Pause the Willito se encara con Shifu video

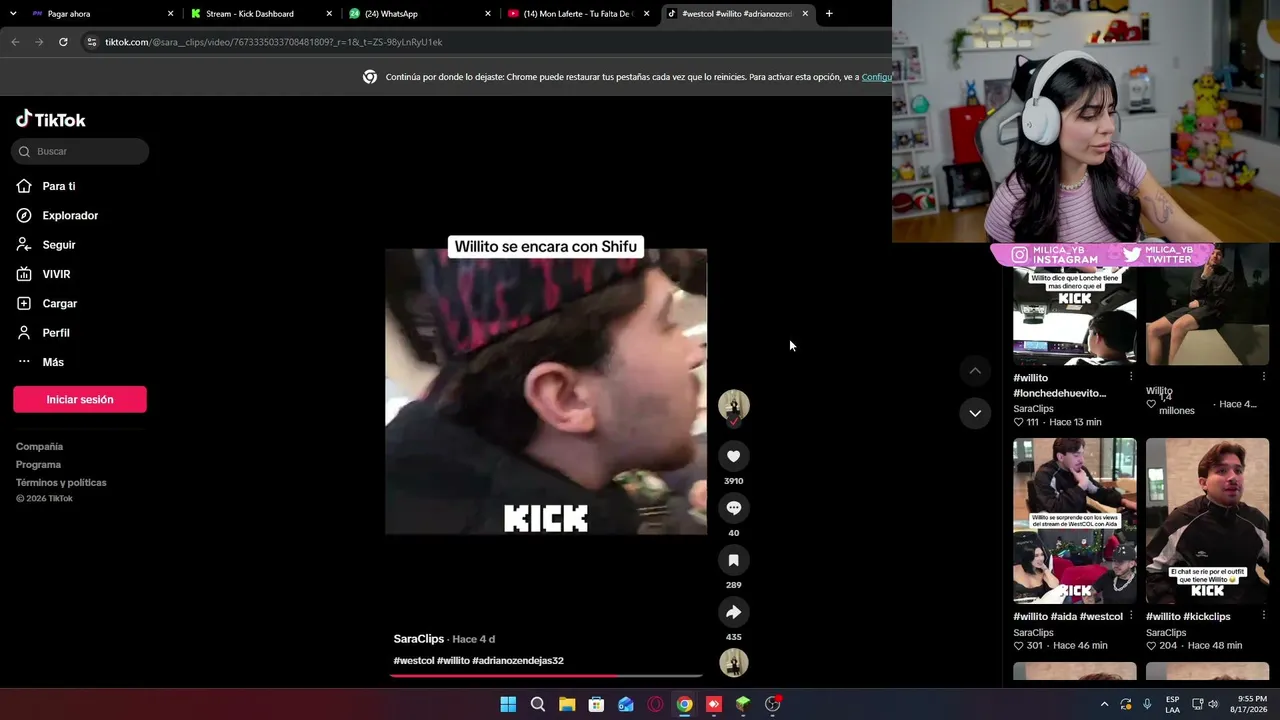click(x=546, y=391)
